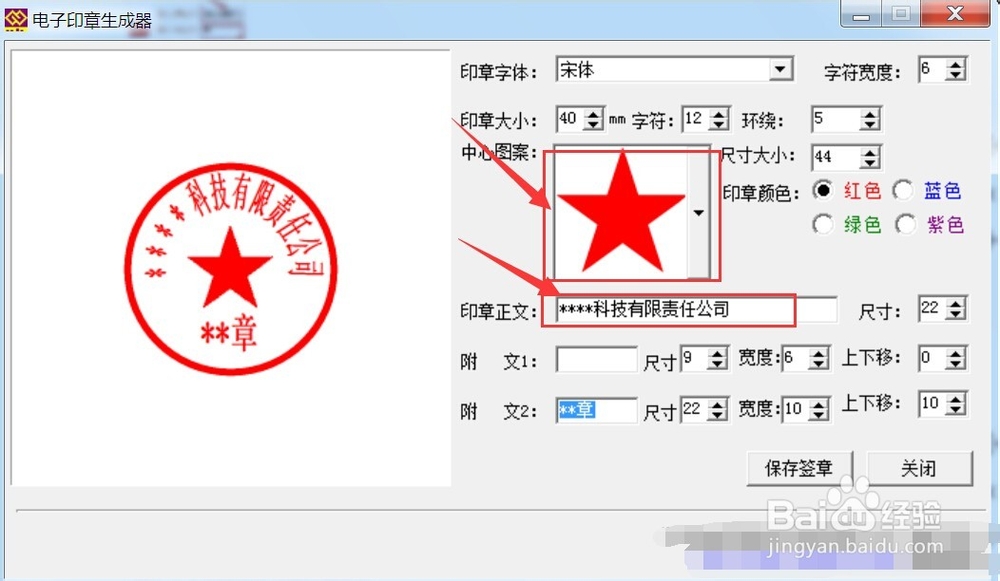Decrease 印章正文 尺寸 with down arrow
The width and height of the screenshot is (1000, 581).
955,315
